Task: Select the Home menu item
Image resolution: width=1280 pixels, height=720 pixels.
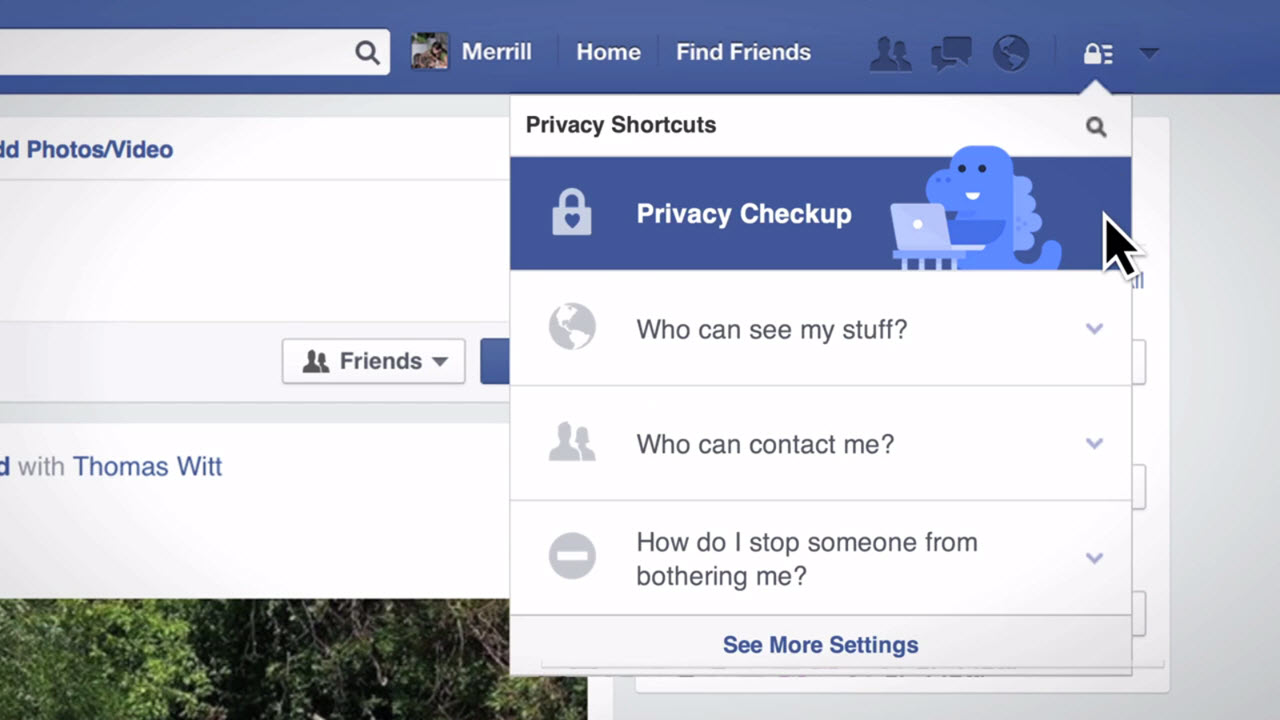Action: [608, 51]
